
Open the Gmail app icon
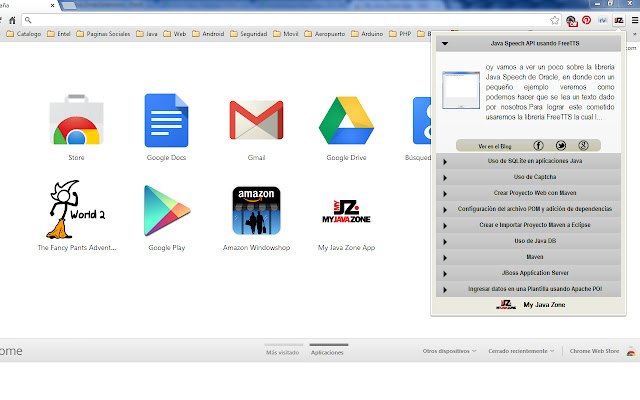pyautogui.click(x=256, y=122)
